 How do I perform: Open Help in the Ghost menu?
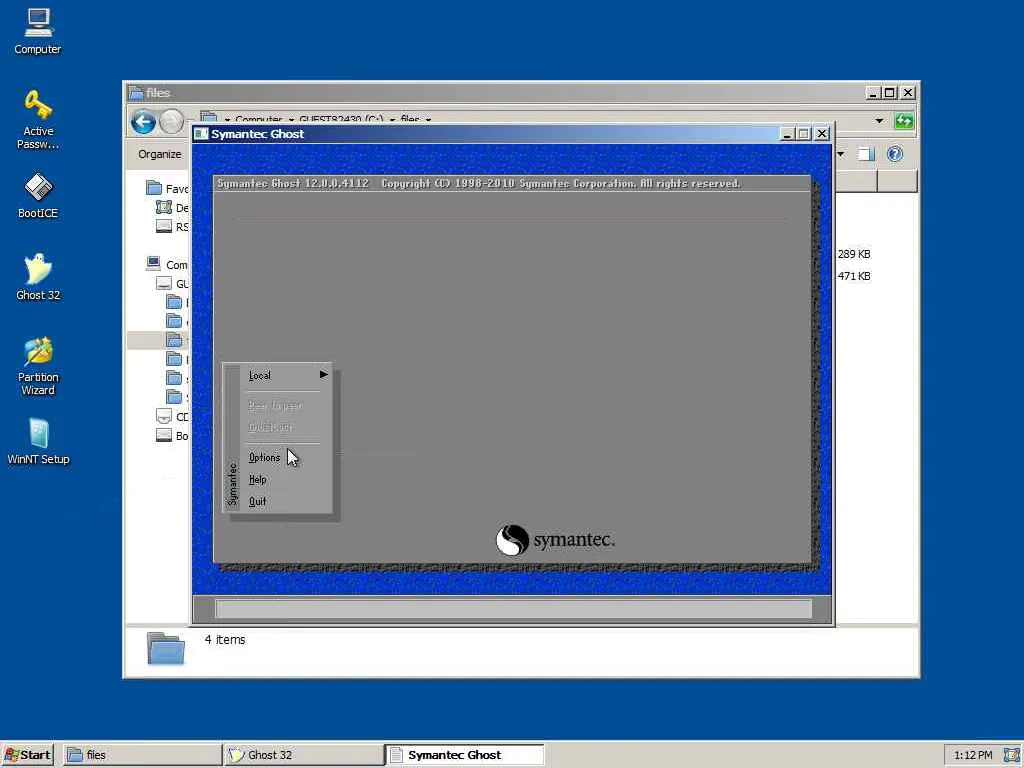point(257,479)
